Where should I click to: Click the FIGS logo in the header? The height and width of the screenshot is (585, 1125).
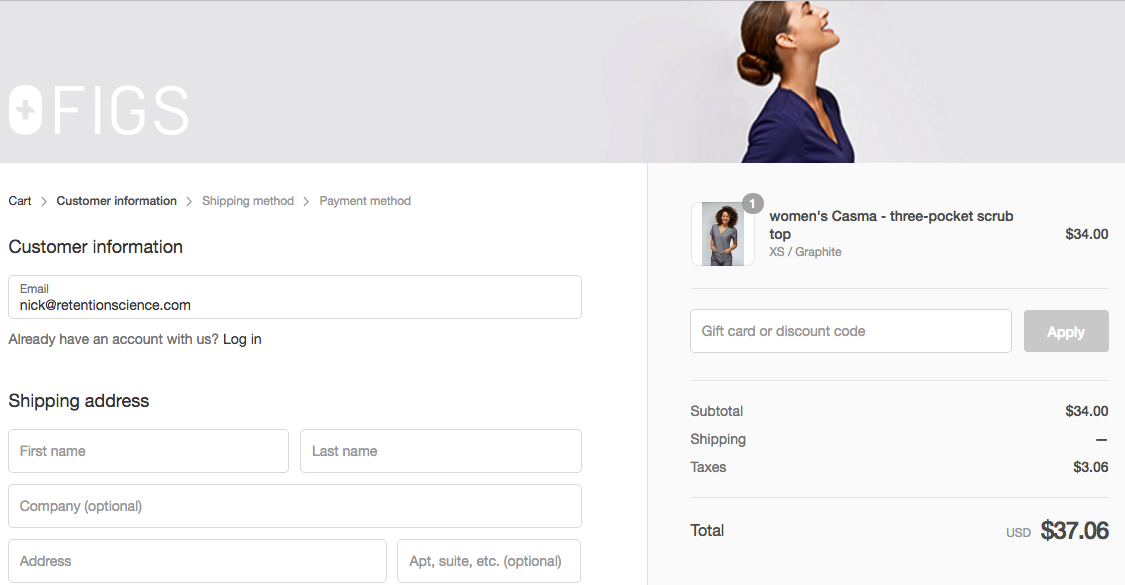[99, 110]
